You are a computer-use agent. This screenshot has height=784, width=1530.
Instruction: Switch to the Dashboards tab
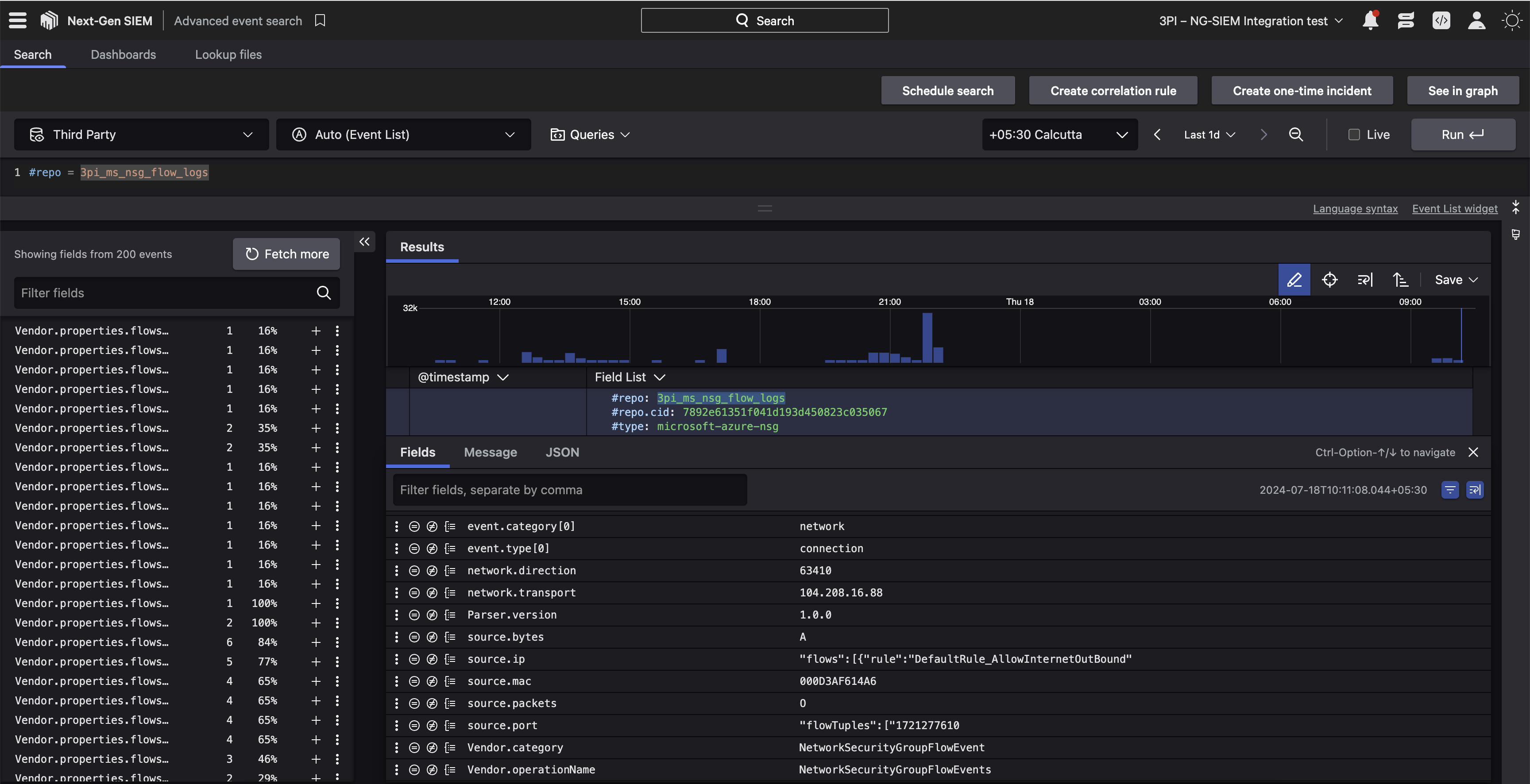[123, 54]
